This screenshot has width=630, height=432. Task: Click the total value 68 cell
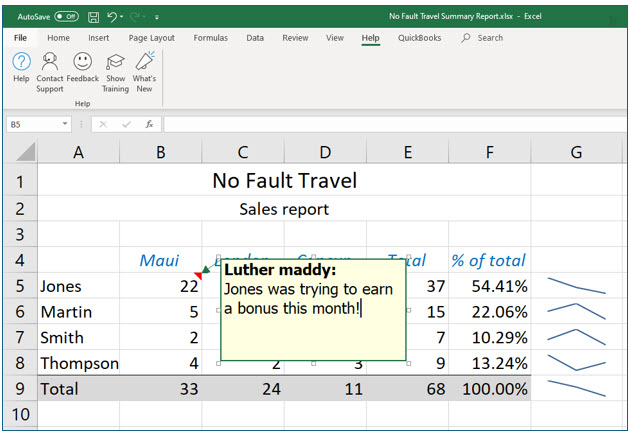pyautogui.click(x=407, y=389)
